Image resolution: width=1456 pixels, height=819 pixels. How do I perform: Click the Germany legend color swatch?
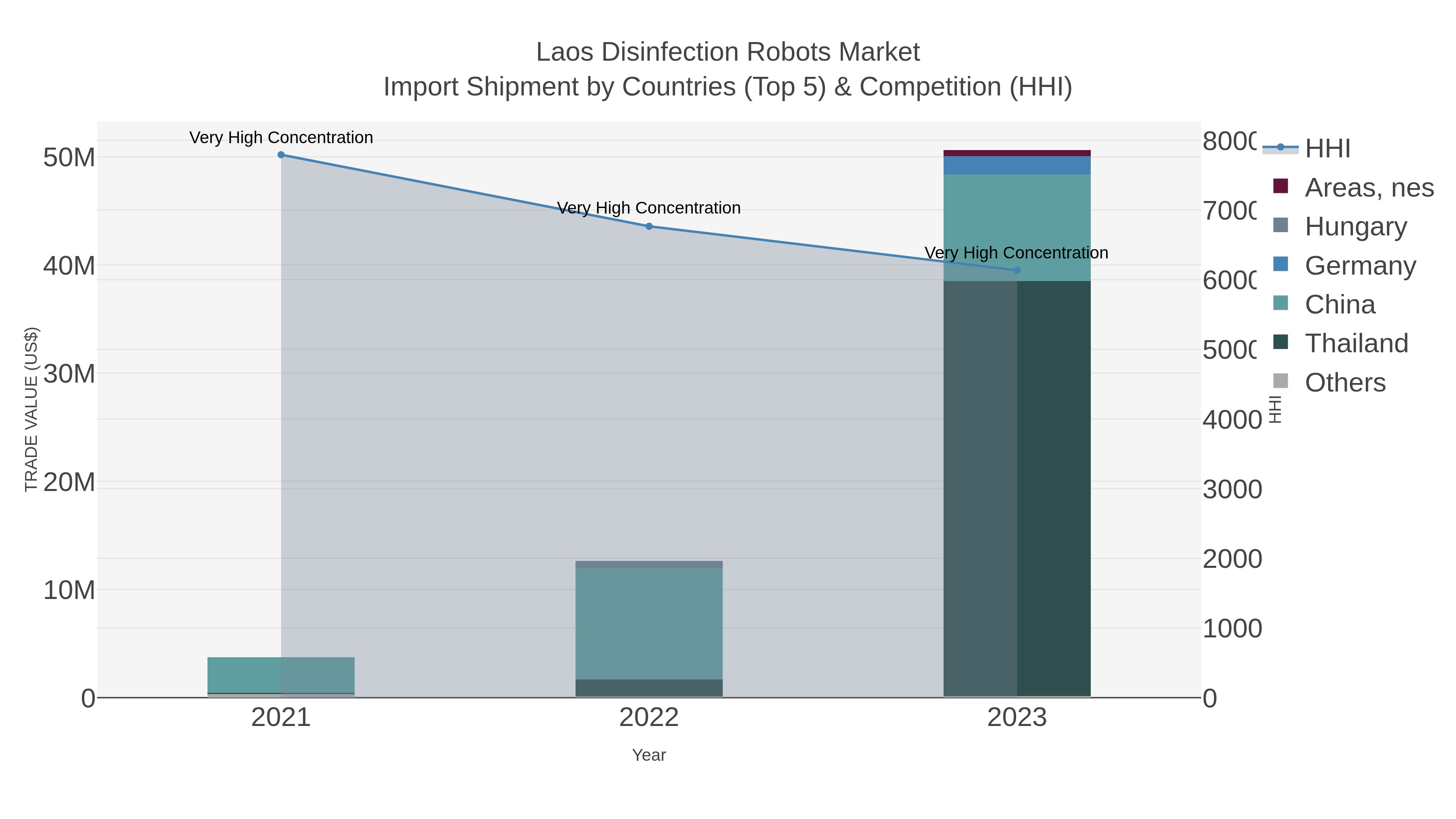click(1280, 264)
